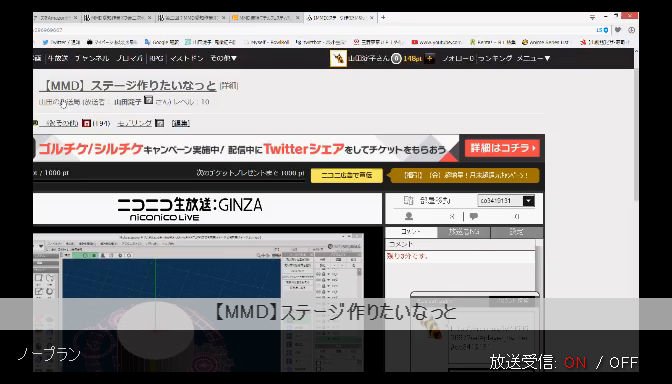Open the チャンネル nav item
This screenshot has height=384, width=672.
(92, 58)
